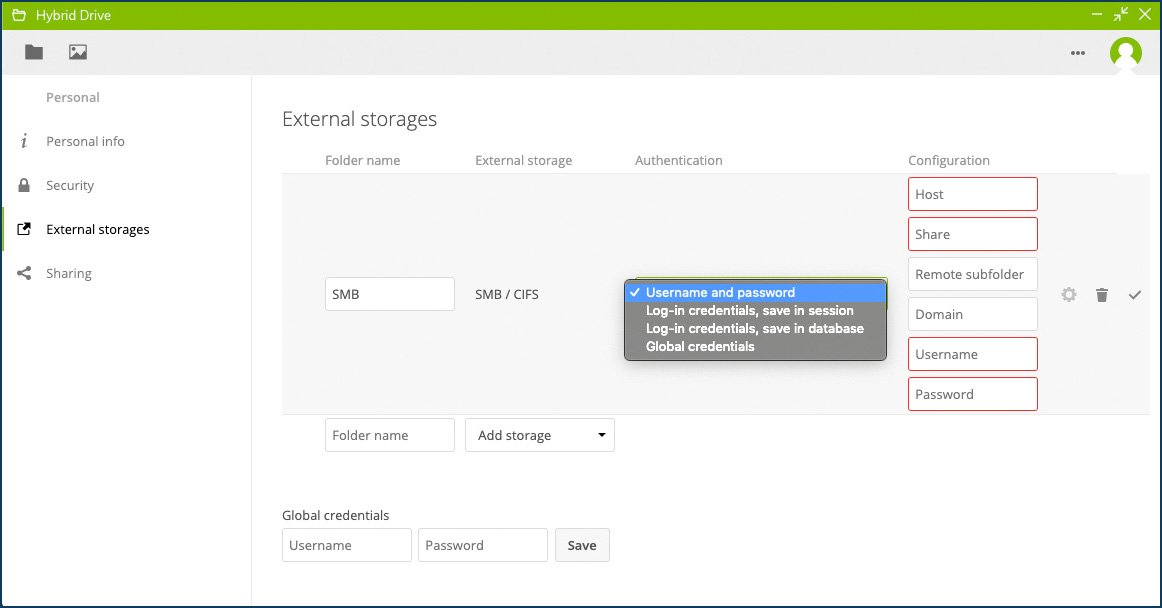Choose Username and password option
The height and width of the screenshot is (608, 1162).
720,293
